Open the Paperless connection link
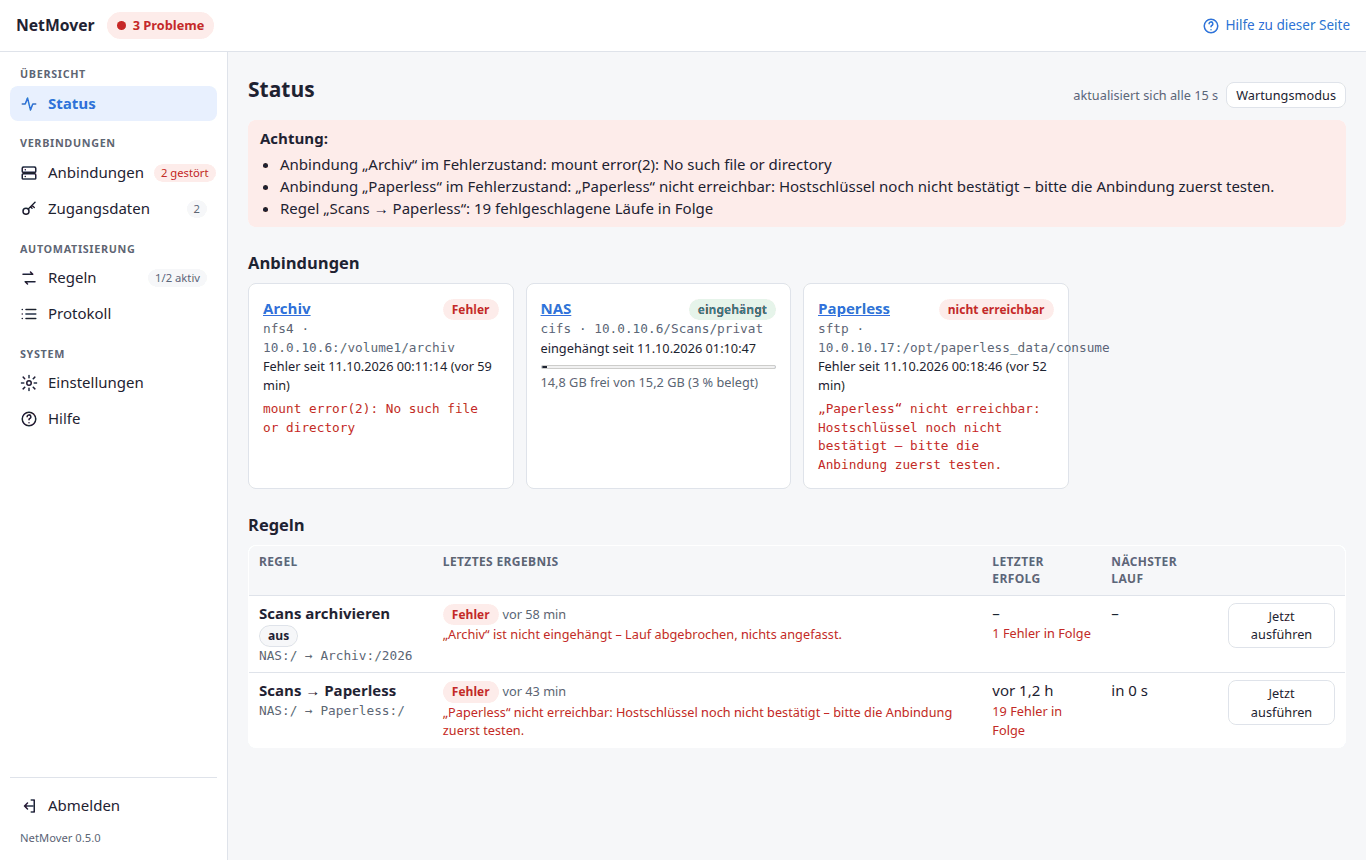The image size is (1366, 860). point(854,309)
